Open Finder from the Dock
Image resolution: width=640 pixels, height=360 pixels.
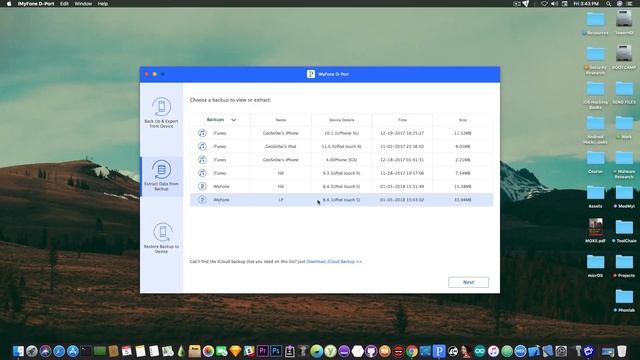[x=18, y=351]
